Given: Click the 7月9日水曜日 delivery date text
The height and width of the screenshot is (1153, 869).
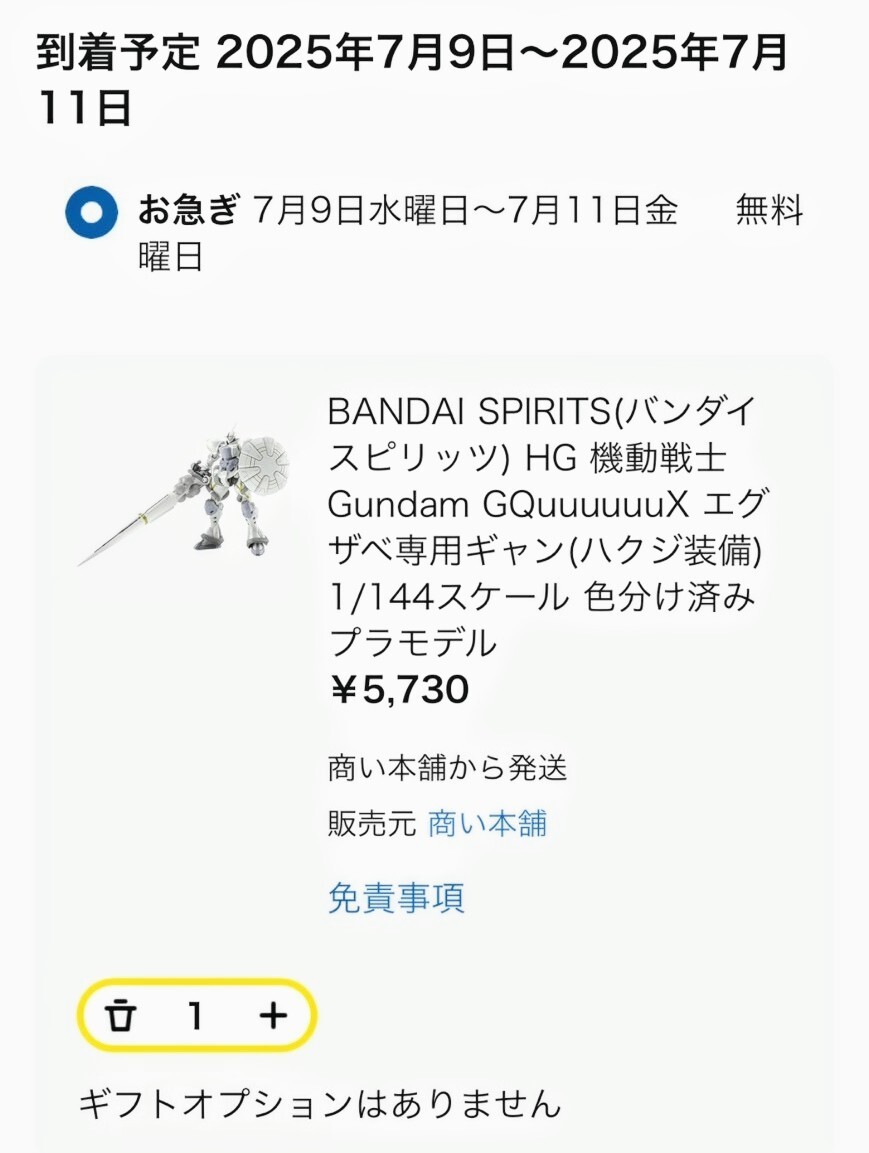Looking at the screenshot, I should (x=360, y=210).
